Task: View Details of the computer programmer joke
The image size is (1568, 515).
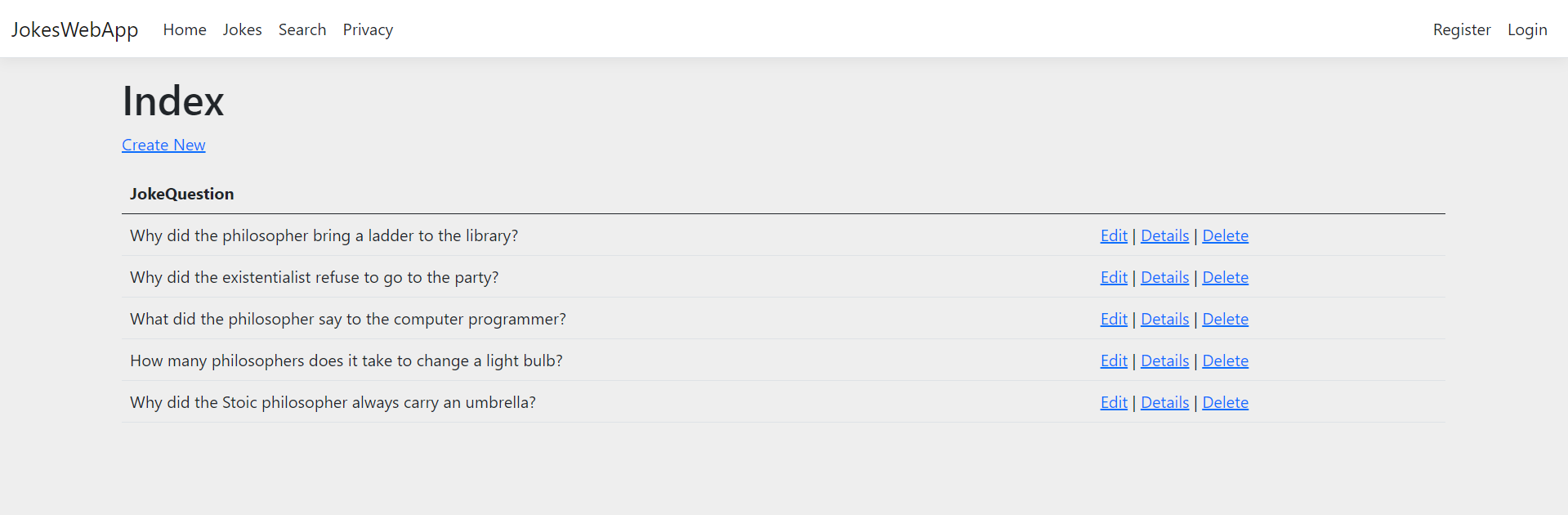Action: point(1164,319)
